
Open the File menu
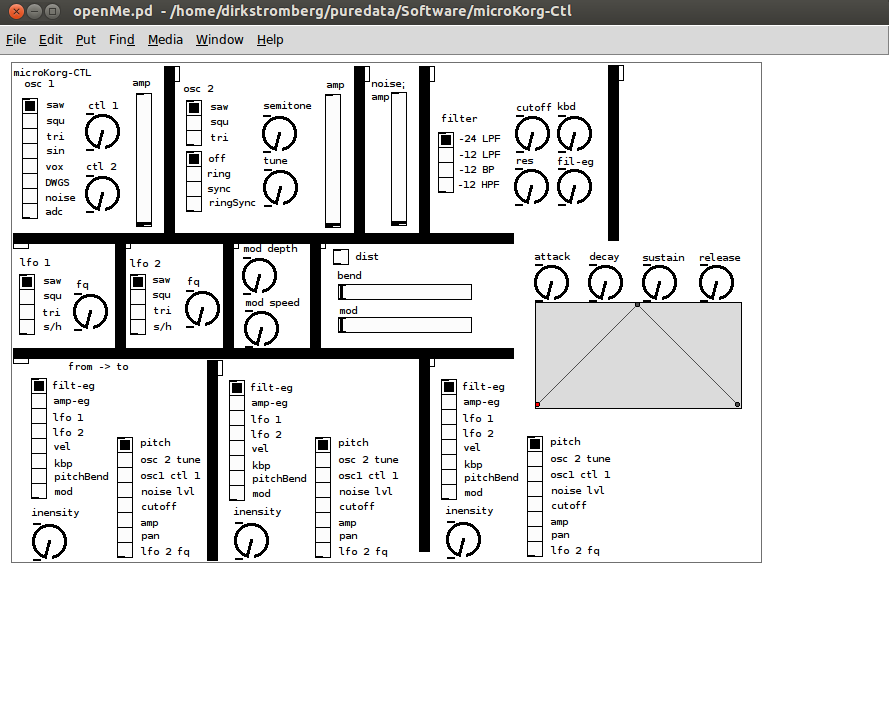click(x=16, y=40)
